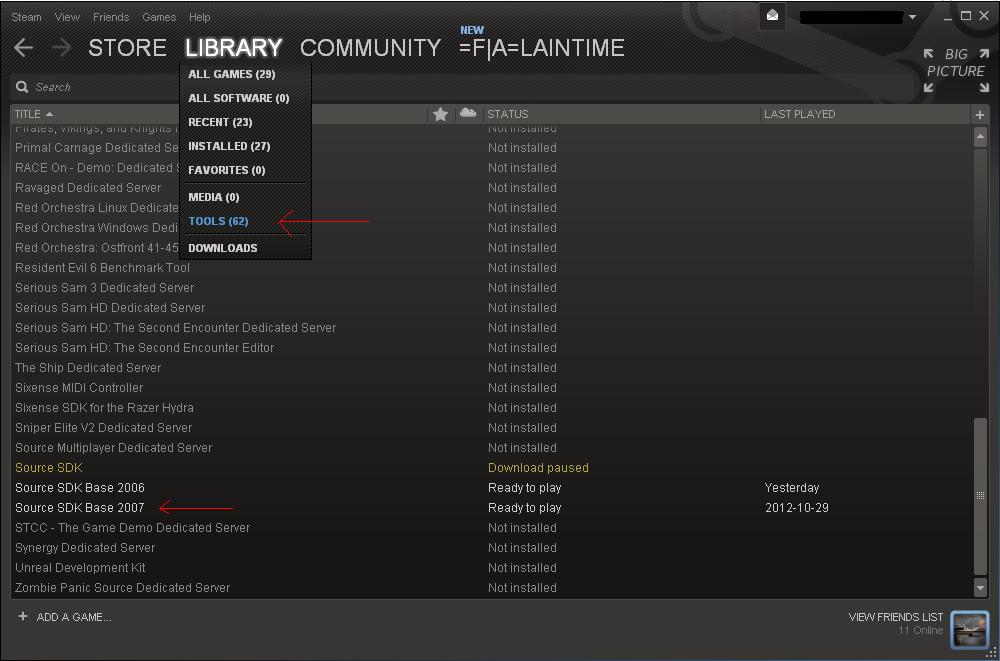1000x661 pixels.
Task: Select ALL GAMES (29) in dropdown
Action: coord(232,74)
